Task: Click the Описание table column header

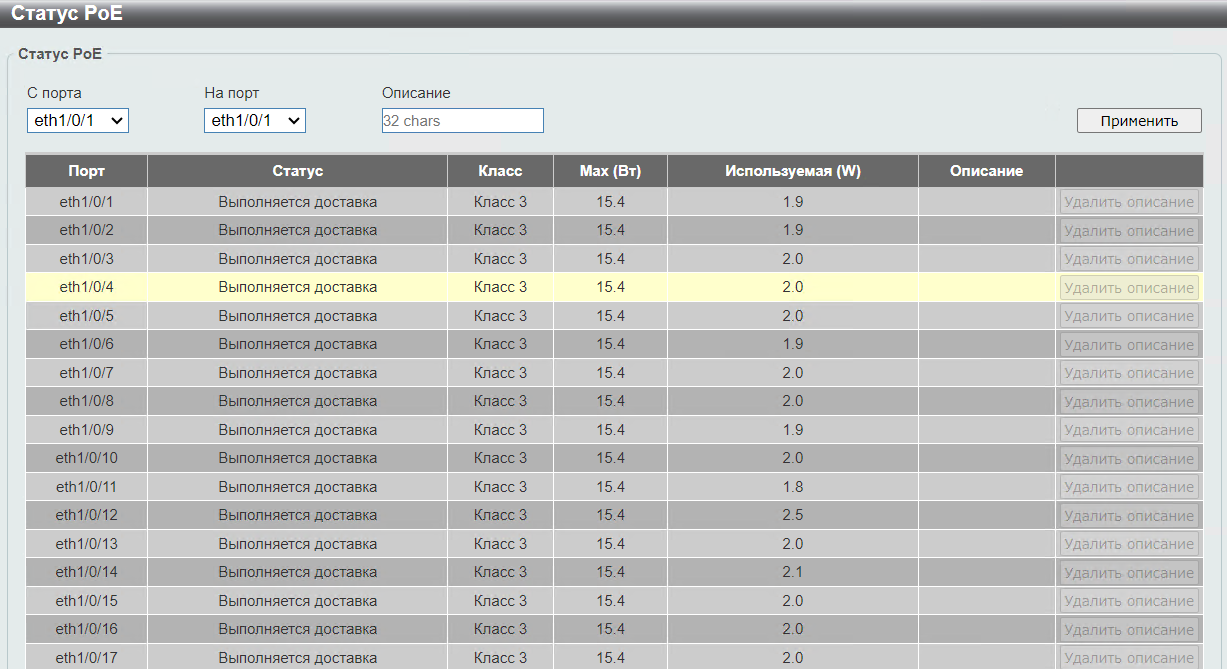Action: pyautogui.click(x=986, y=171)
